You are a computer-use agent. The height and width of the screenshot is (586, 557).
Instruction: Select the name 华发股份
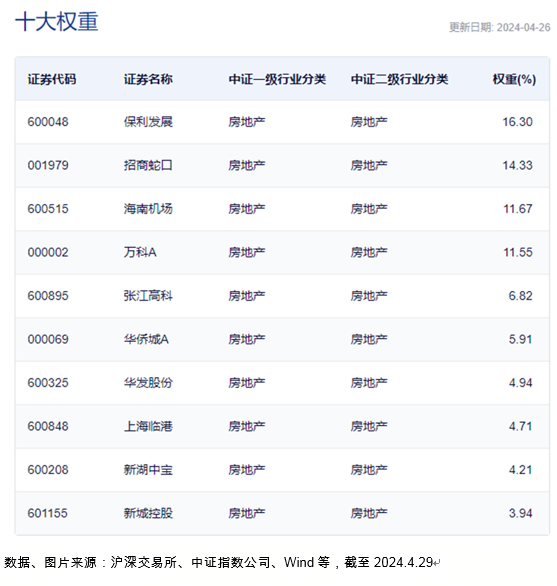[x=148, y=383]
